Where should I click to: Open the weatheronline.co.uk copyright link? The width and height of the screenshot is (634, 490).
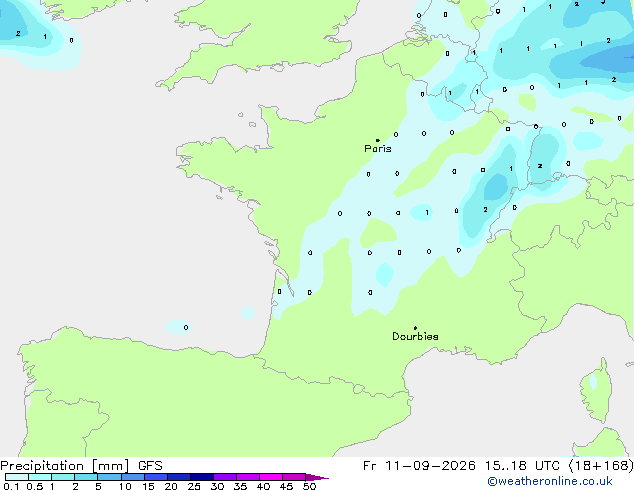550,482
